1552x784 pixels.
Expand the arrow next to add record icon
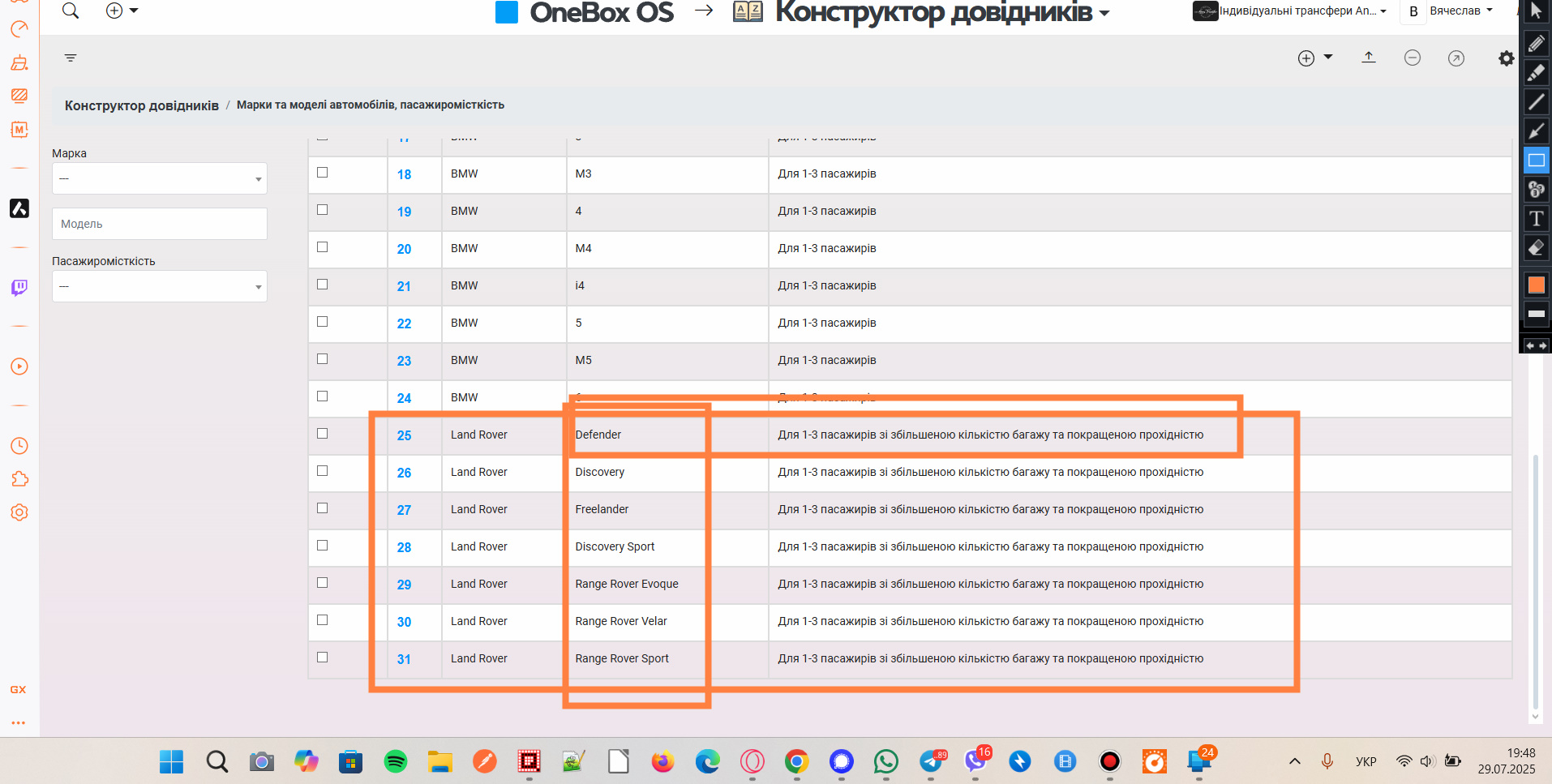(x=1328, y=57)
